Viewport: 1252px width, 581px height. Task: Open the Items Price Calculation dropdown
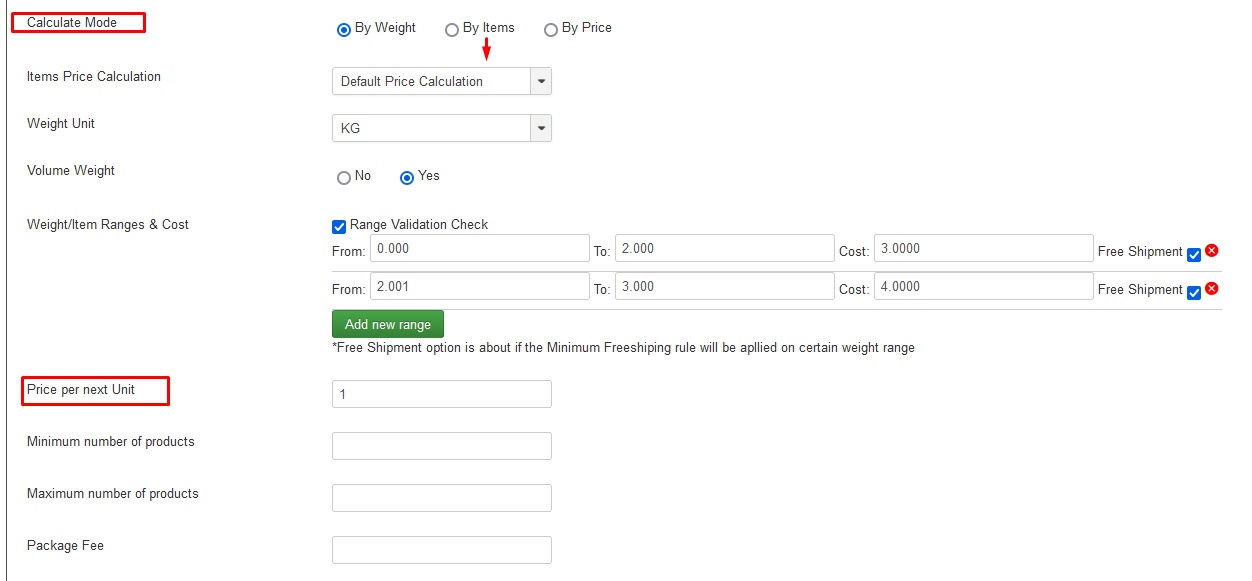[442, 81]
